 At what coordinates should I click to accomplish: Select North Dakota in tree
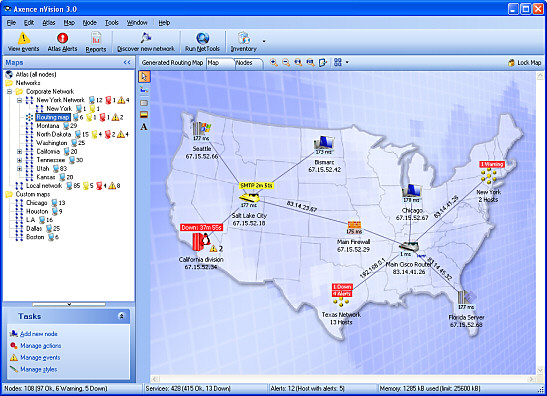click(53, 134)
